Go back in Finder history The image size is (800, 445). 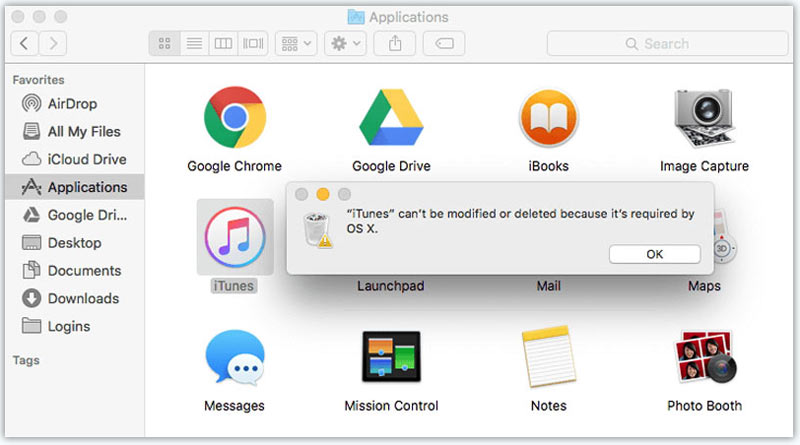24,43
